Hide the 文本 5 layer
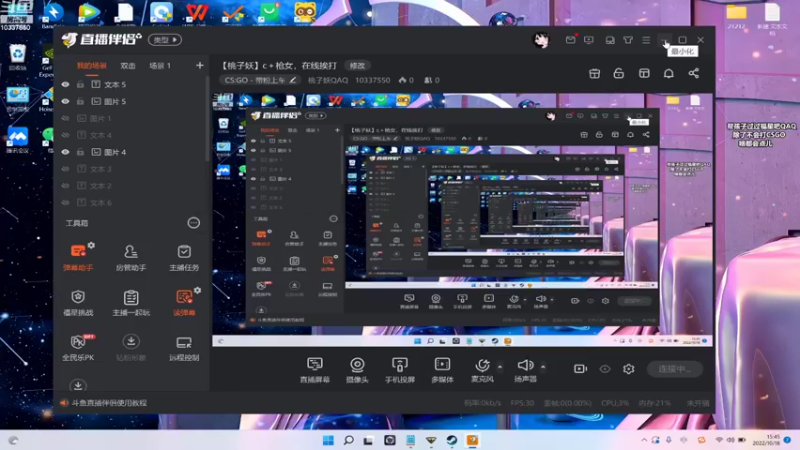Screen dimensions: 800x450 tap(65, 85)
